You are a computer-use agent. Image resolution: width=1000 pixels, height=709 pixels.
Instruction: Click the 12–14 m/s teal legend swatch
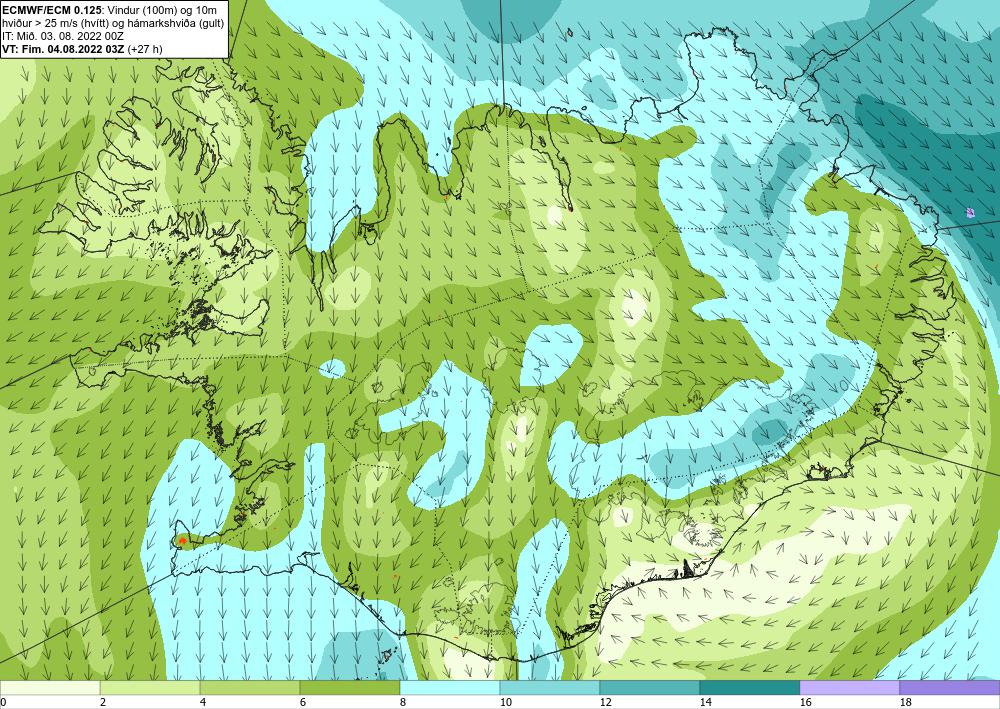[649, 687]
